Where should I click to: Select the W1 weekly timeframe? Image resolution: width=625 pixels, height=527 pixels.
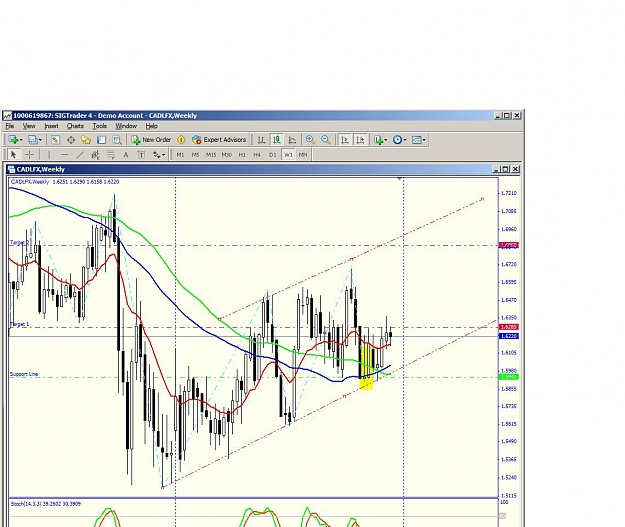(288, 155)
